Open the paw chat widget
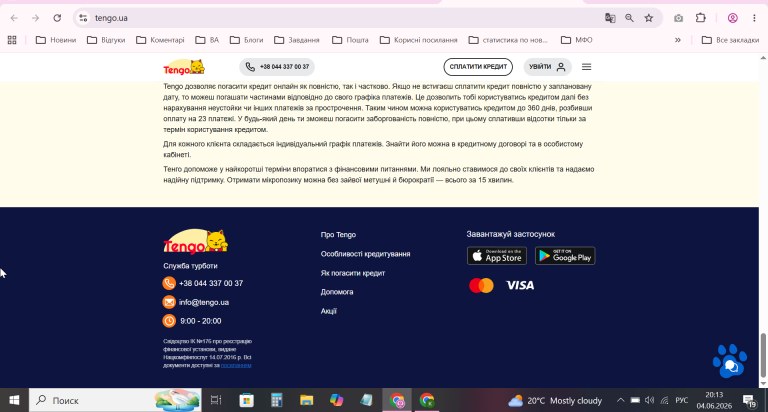Viewport: 768px width, 412px height. [x=730, y=362]
